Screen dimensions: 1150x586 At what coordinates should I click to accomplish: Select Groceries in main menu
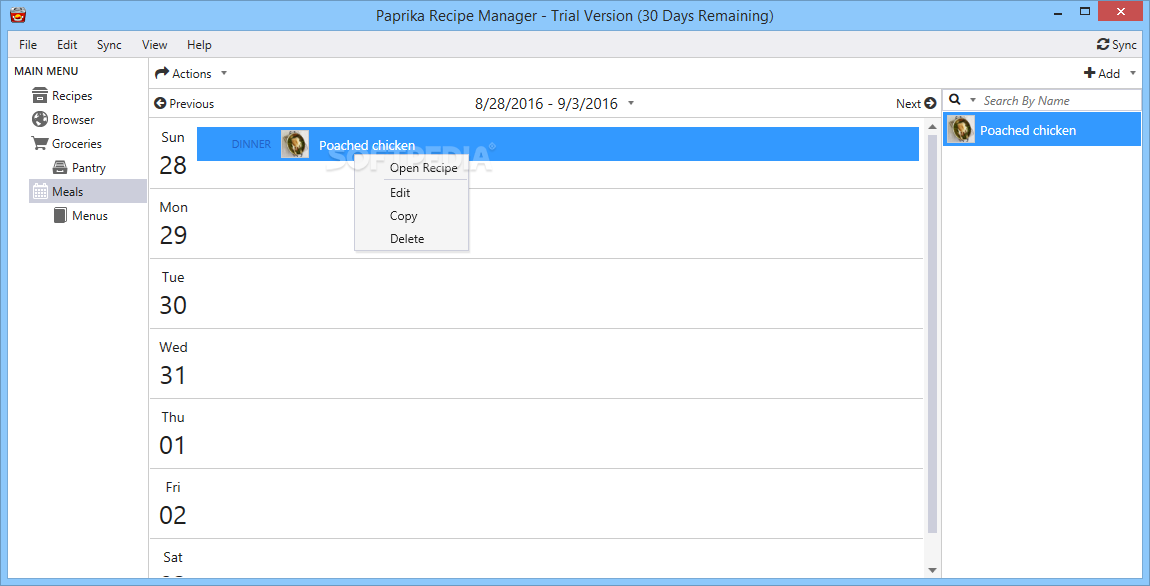coord(77,144)
